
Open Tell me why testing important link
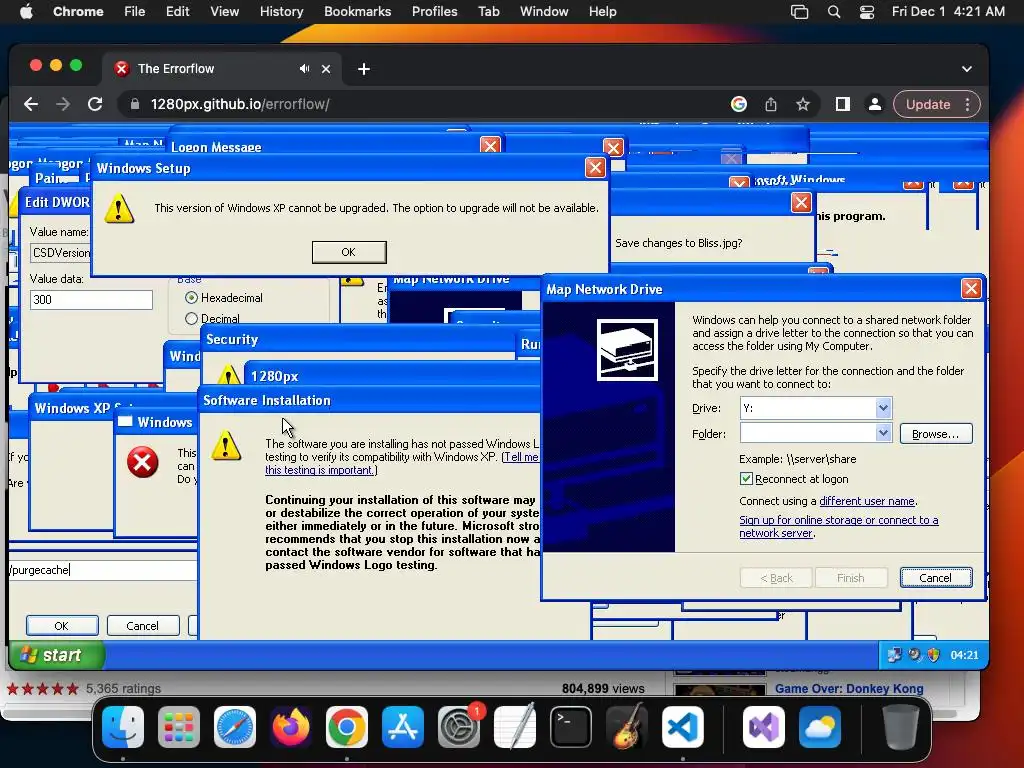(402, 464)
